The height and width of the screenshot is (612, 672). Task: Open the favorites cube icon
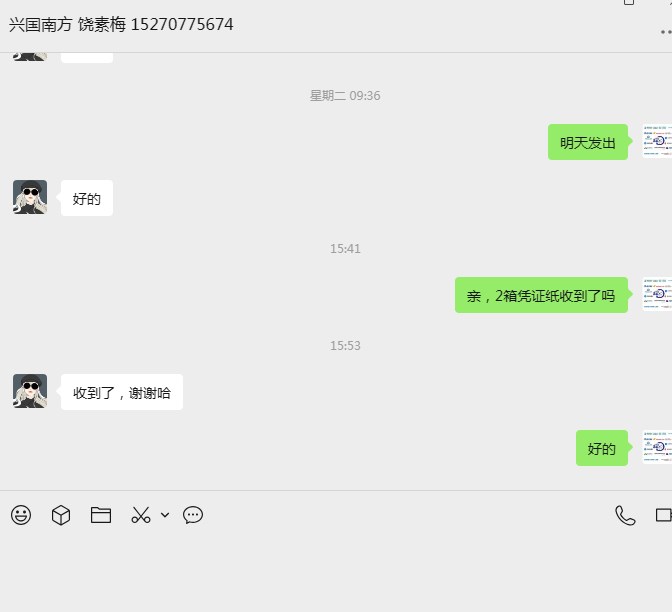pos(61,515)
